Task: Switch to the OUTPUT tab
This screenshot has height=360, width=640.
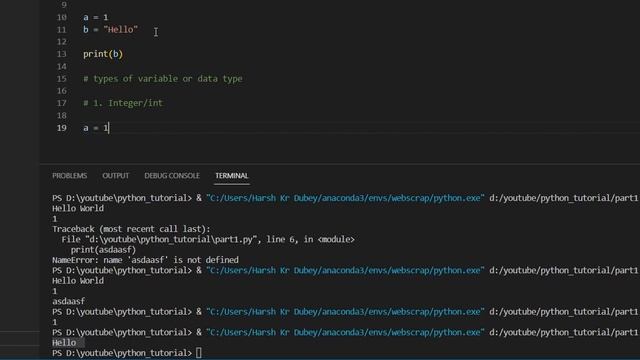Action: point(116,176)
